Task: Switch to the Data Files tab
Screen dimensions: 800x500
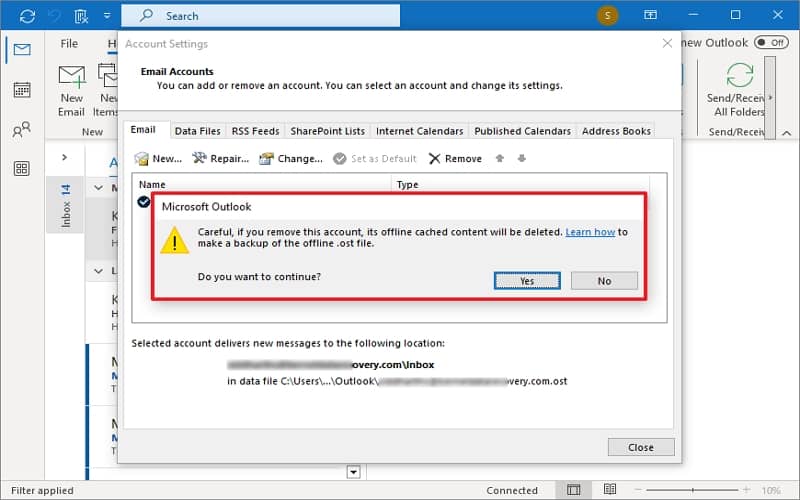Action: click(x=197, y=131)
